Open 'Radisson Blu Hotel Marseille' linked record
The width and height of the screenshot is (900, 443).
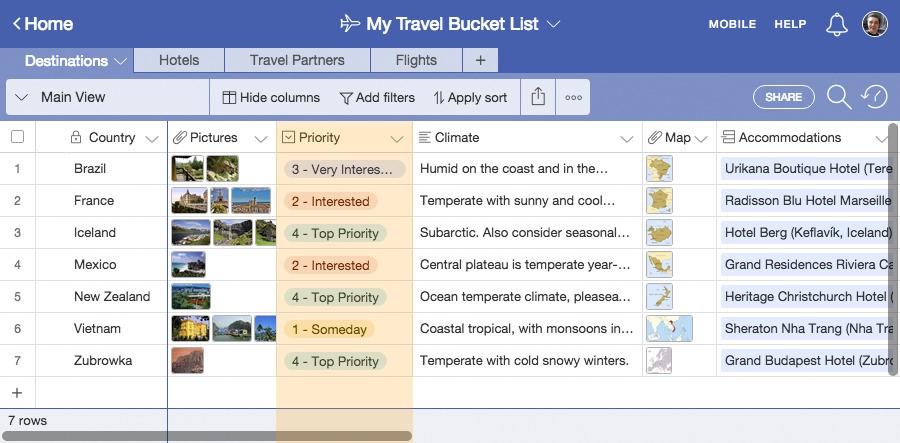click(x=807, y=201)
